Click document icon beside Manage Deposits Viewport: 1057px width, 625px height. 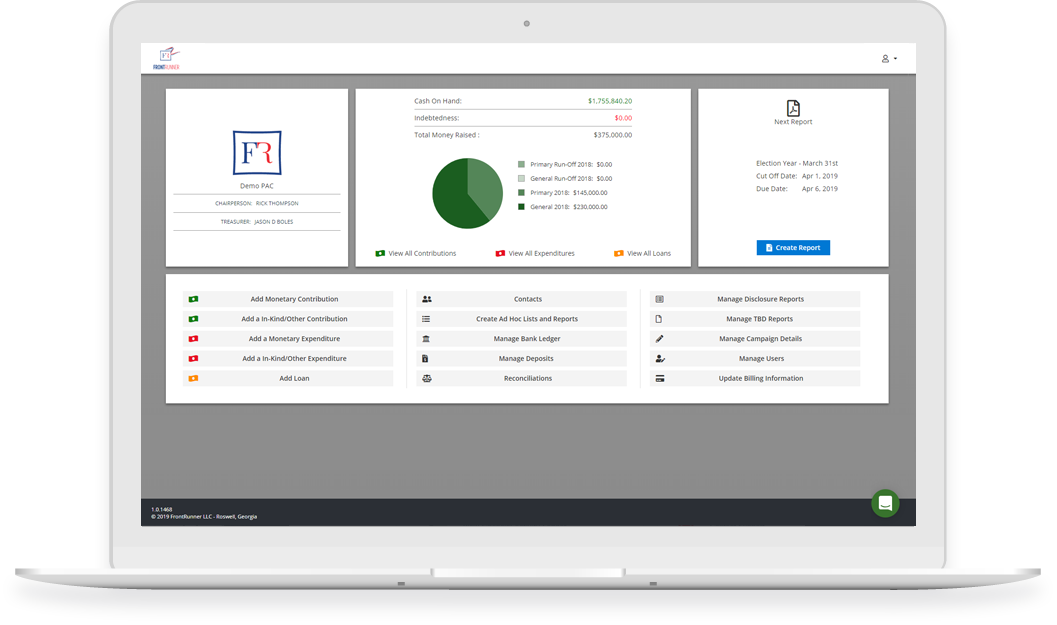point(425,359)
